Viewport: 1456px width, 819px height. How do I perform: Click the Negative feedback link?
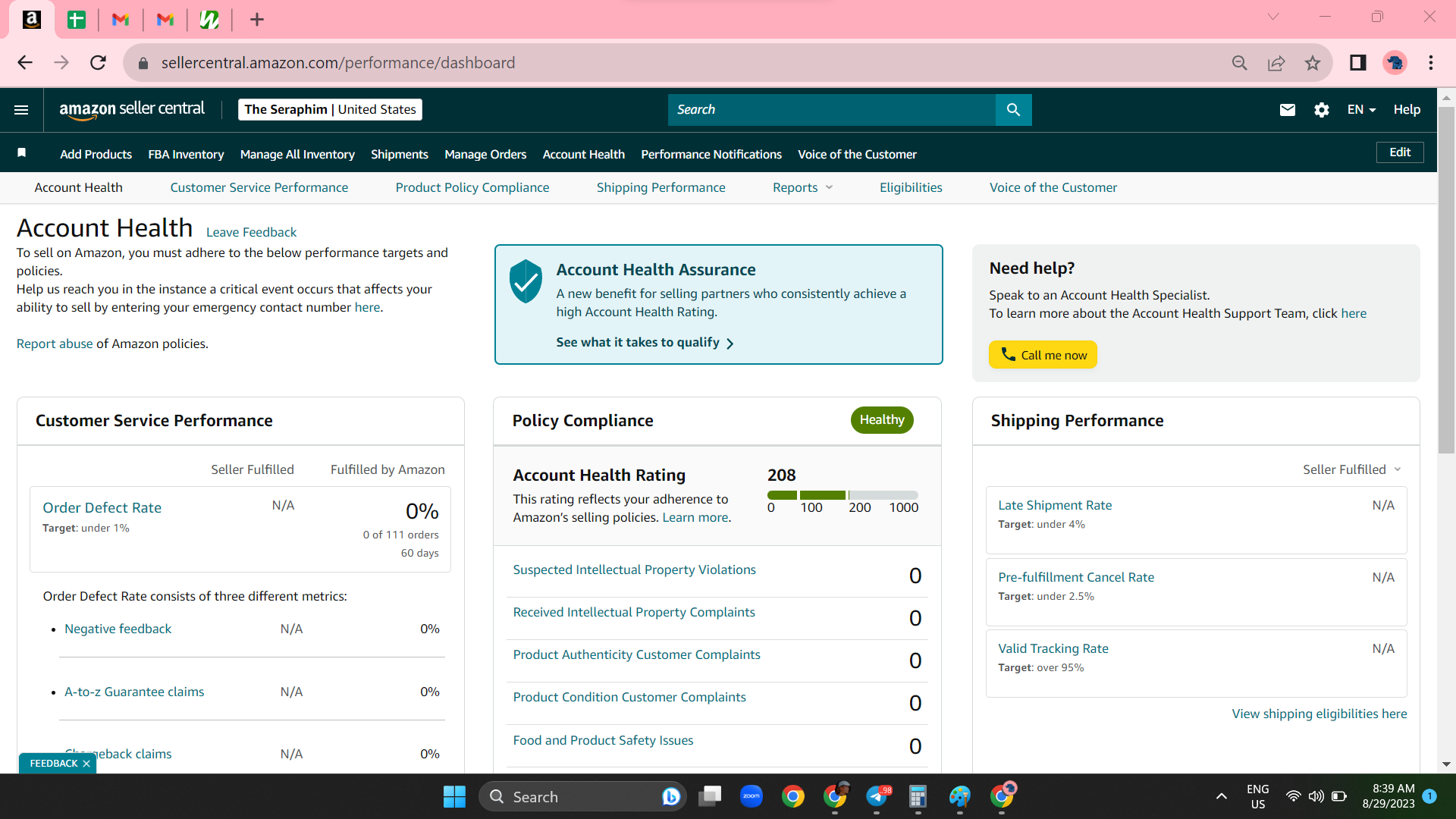tap(118, 629)
